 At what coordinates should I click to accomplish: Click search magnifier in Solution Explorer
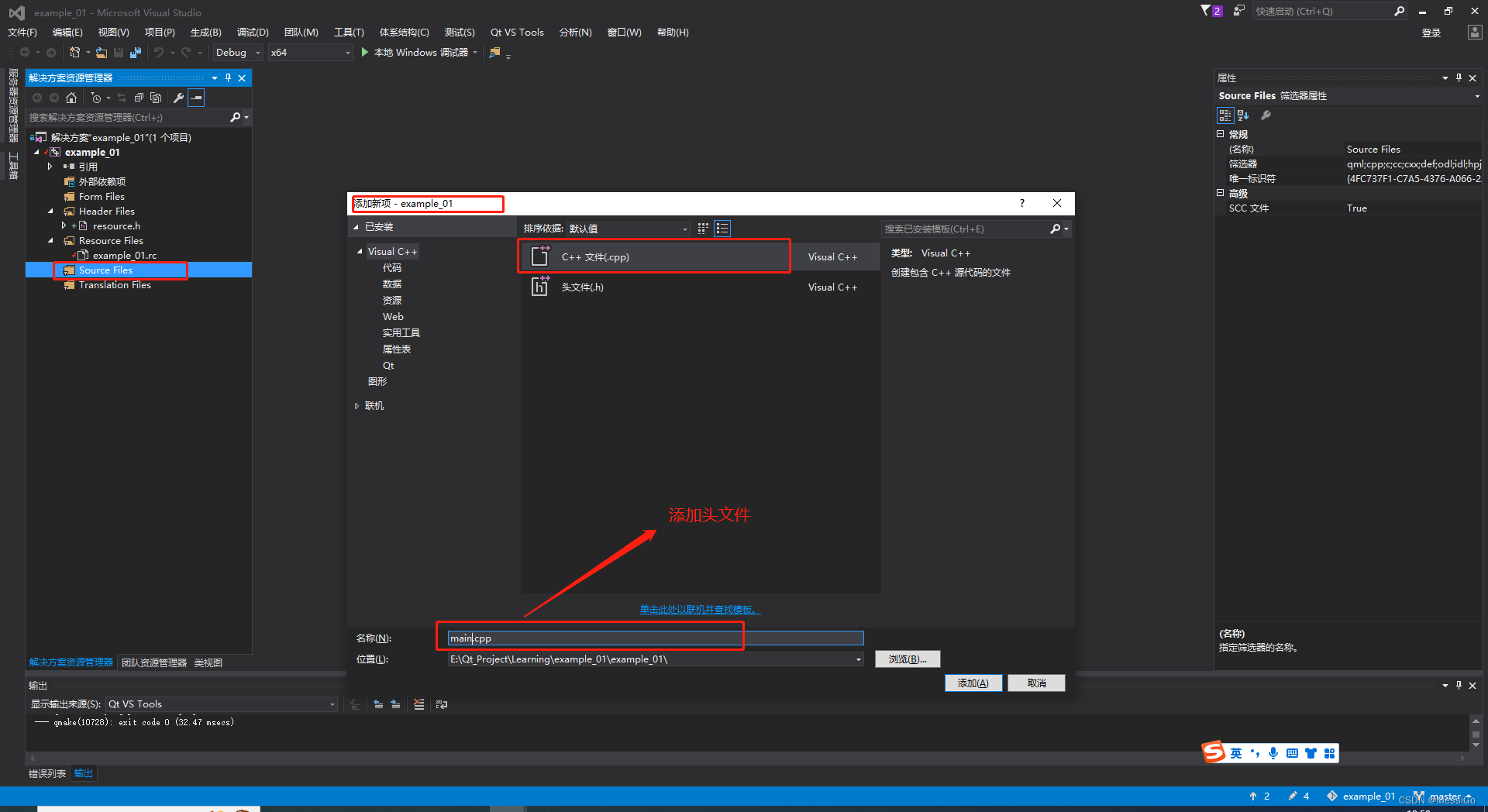tap(236, 118)
